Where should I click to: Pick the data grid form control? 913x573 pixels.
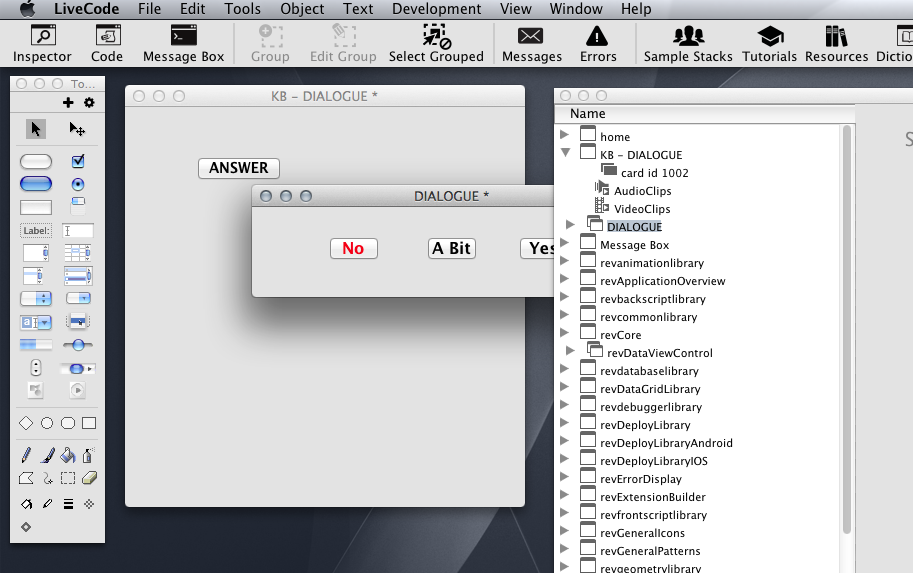coord(78,276)
